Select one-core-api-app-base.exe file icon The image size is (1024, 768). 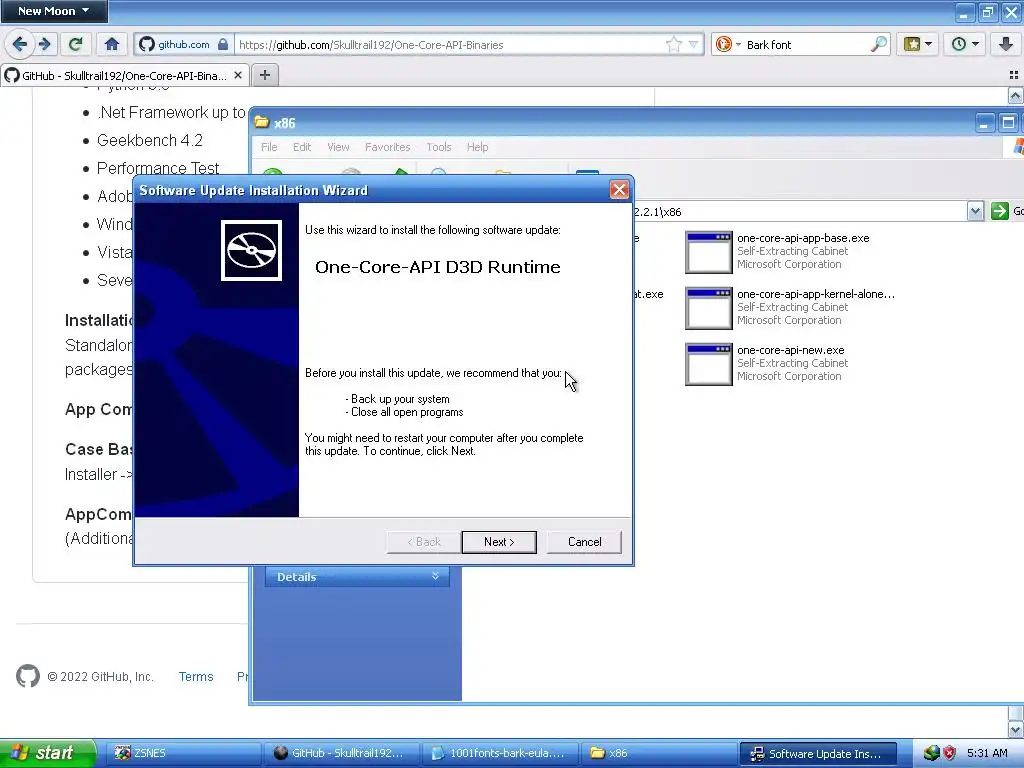(x=709, y=252)
